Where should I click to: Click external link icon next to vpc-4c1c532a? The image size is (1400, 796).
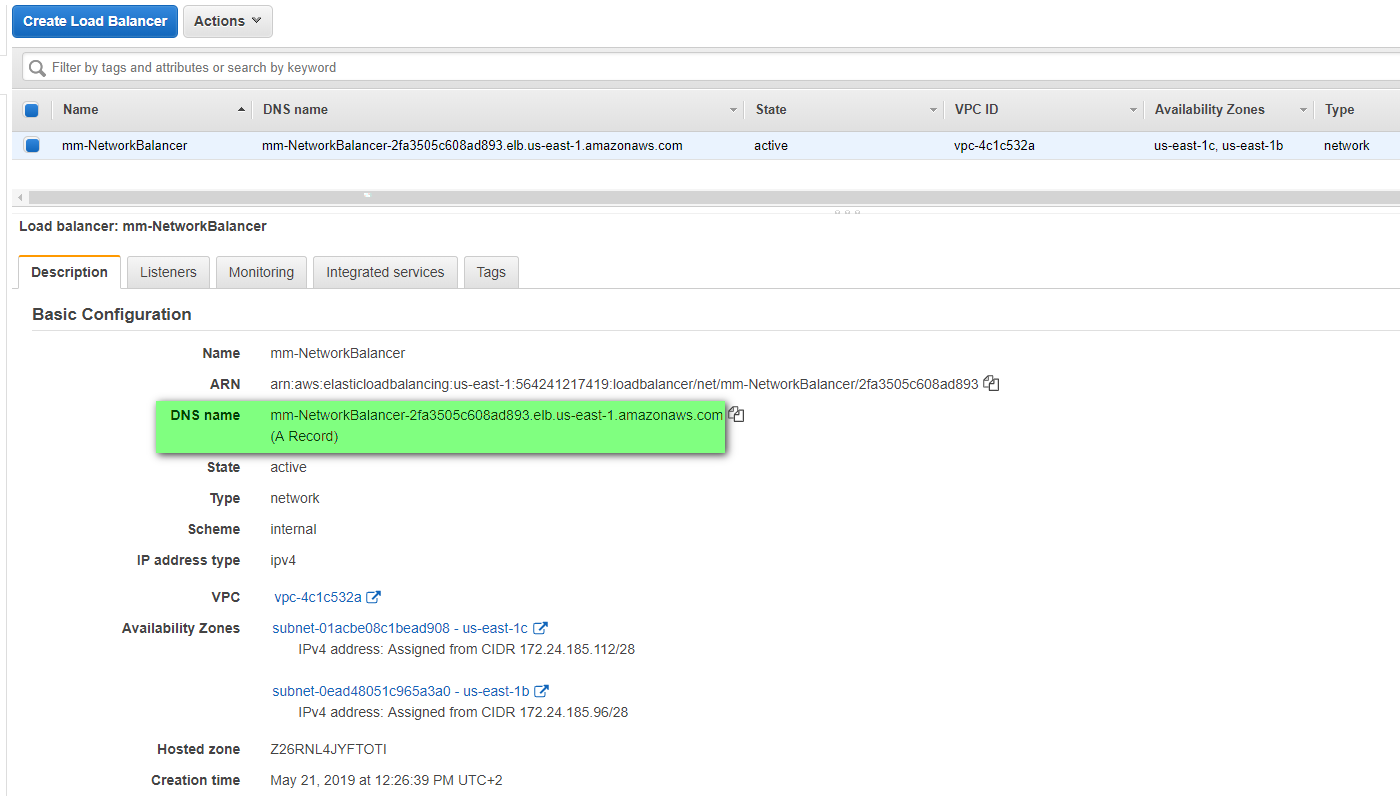373,597
